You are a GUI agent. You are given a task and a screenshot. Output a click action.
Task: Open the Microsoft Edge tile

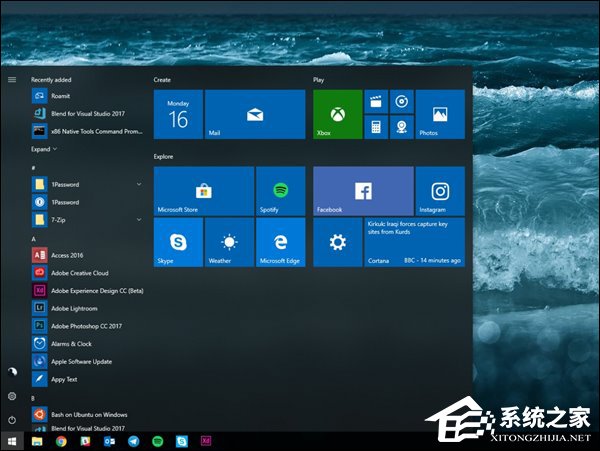click(x=281, y=242)
